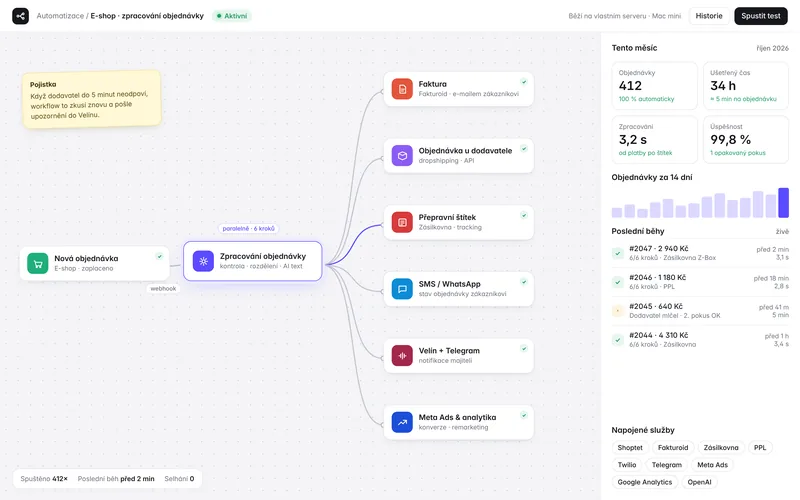Open the Objednávky 412 stat card
800x500 pixels.
tap(654, 86)
